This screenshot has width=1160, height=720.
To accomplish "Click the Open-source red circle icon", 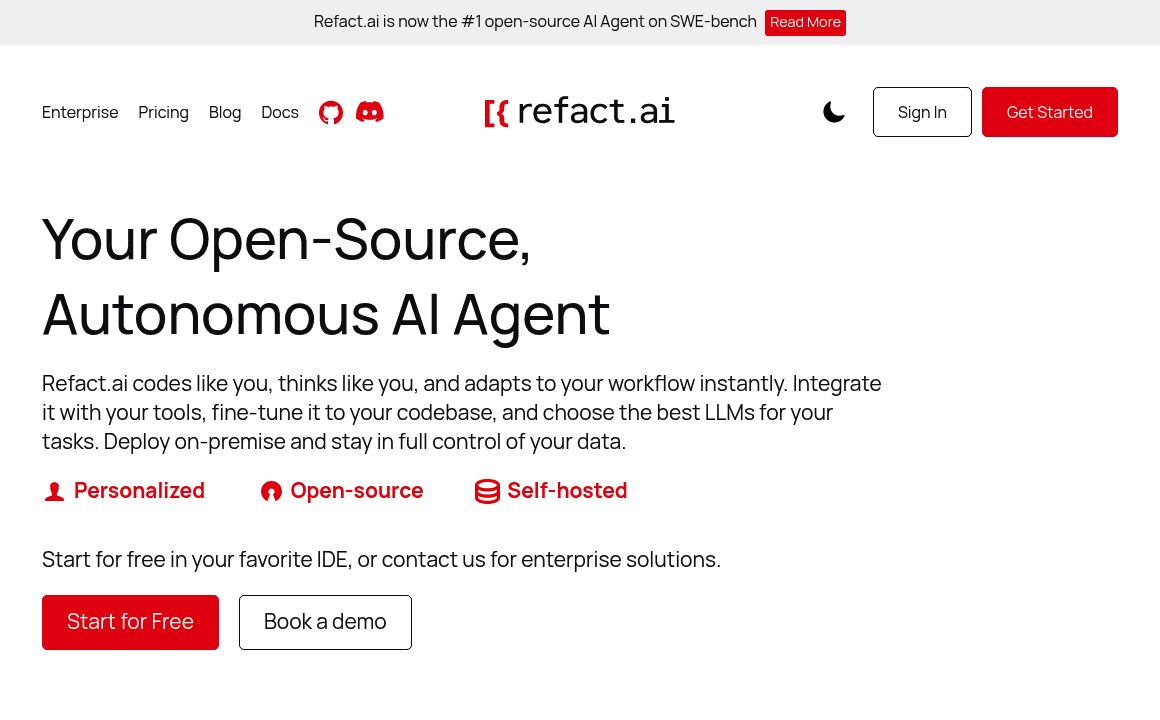I will pyautogui.click(x=271, y=491).
